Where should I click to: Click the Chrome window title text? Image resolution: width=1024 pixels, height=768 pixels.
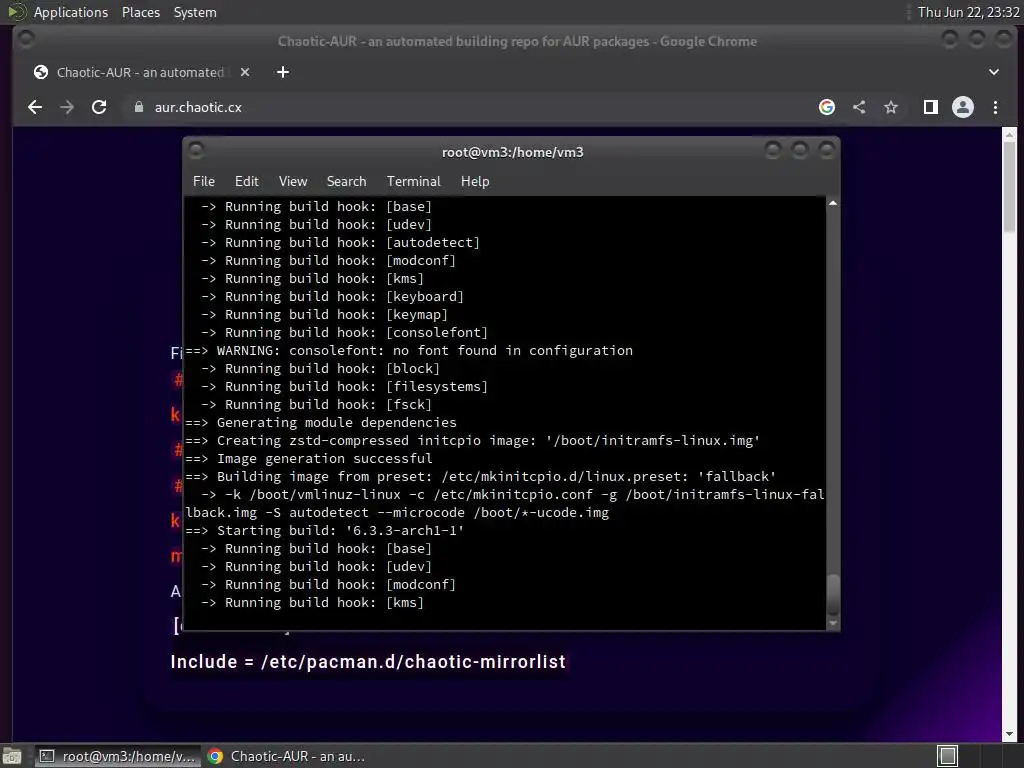[x=517, y=41]
